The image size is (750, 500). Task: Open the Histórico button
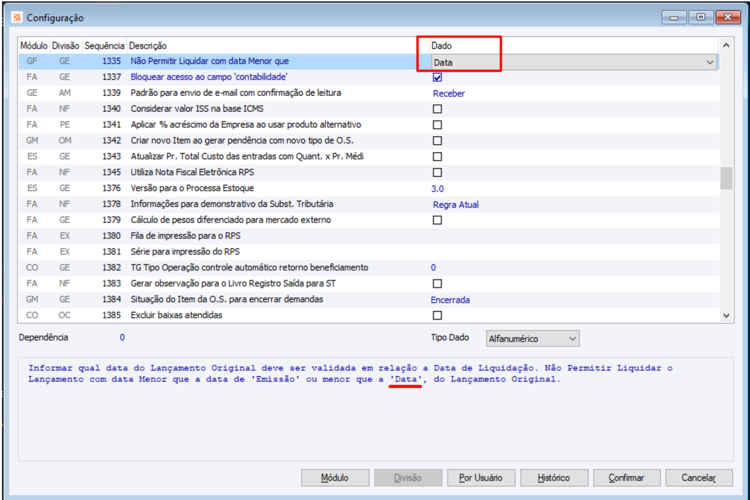pyautogui.click(x=554, y=478)
